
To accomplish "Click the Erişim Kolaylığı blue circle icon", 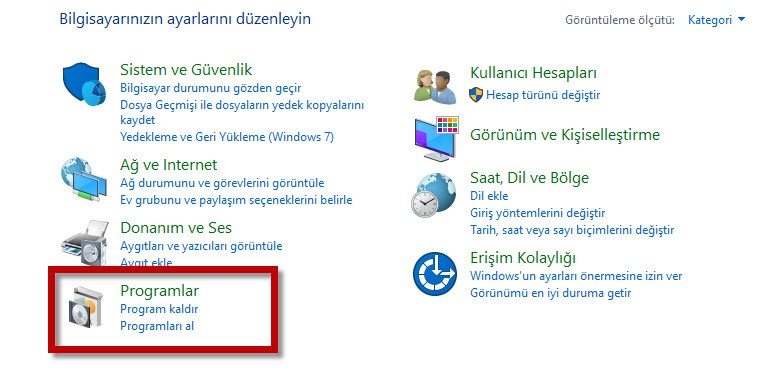I will click(435, 274).
